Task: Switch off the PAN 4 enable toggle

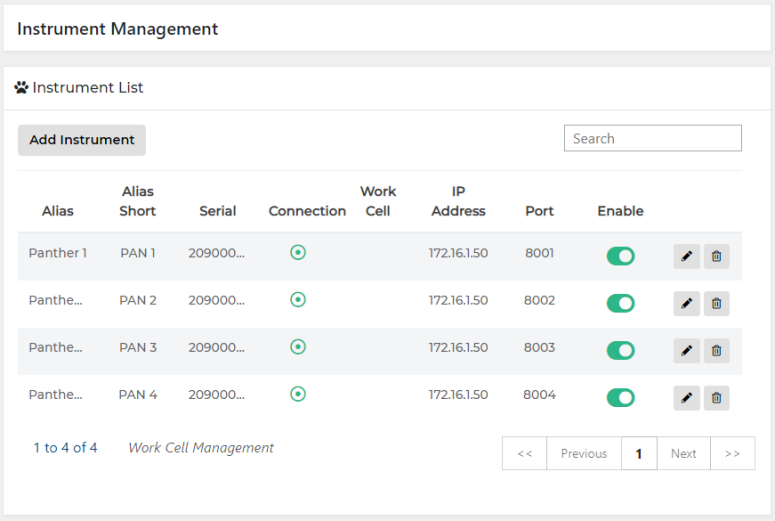Action: pos(620,398)
